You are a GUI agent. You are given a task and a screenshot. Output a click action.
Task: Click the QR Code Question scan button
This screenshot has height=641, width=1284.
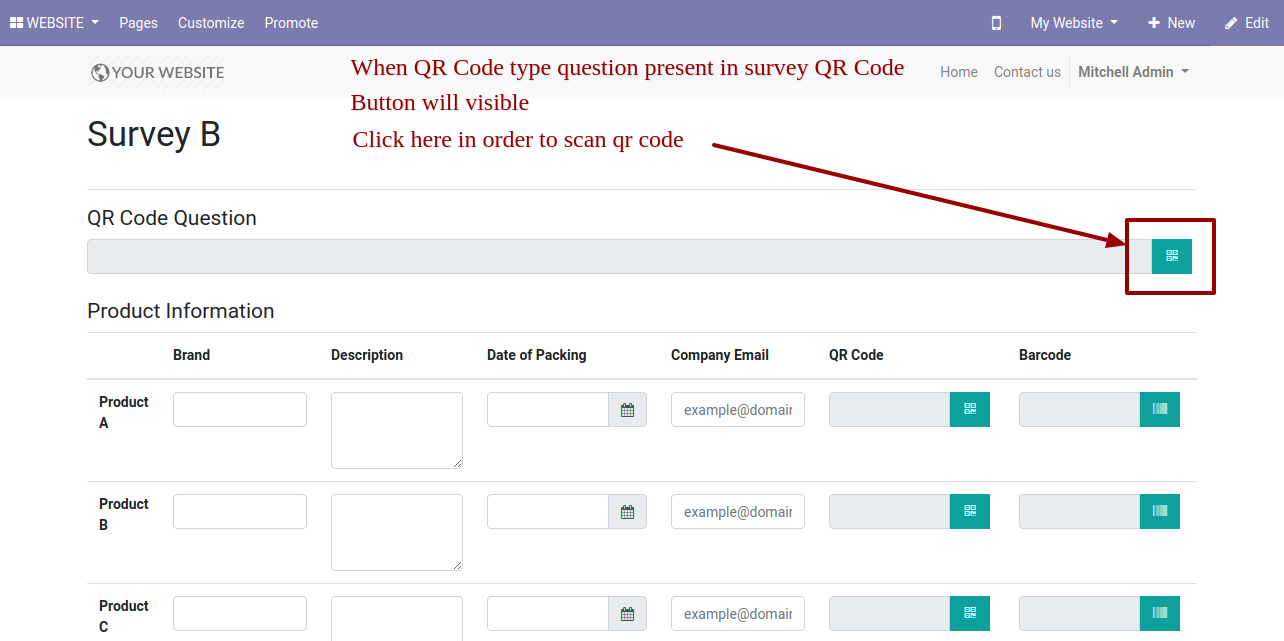tap(1171, 256)
